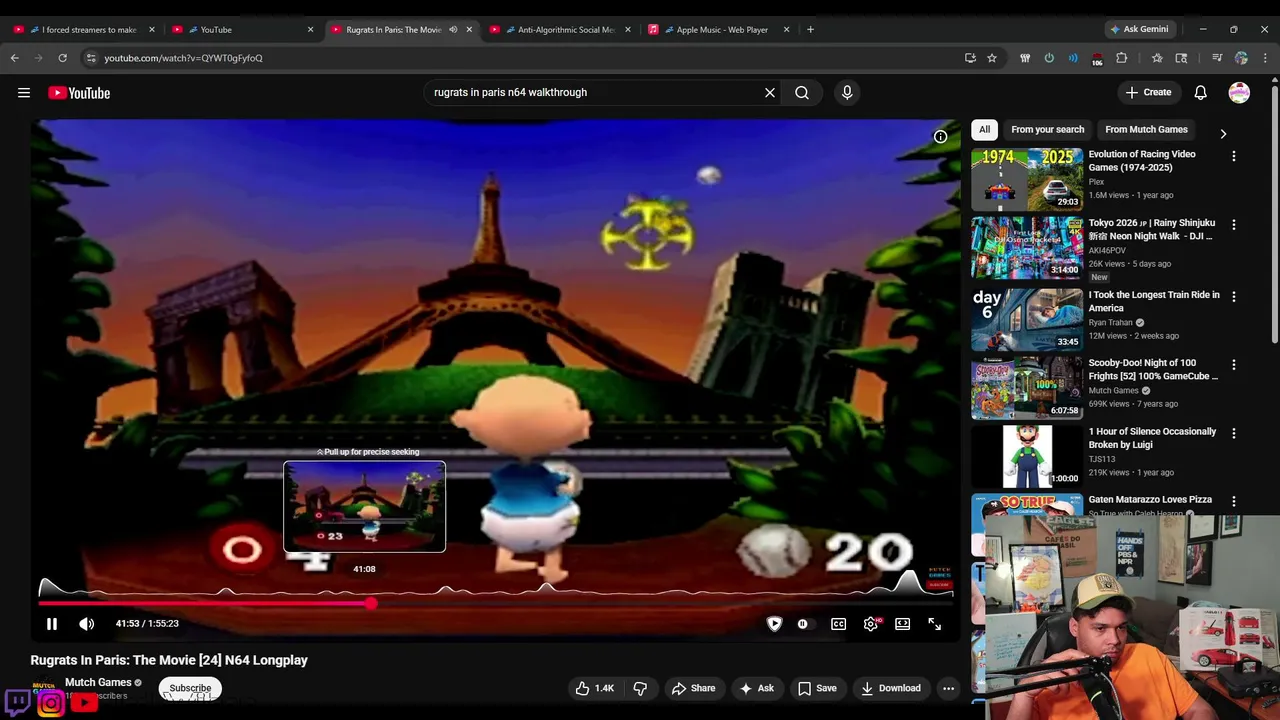Open YouTube notifications bell

tap(1200, 92)
